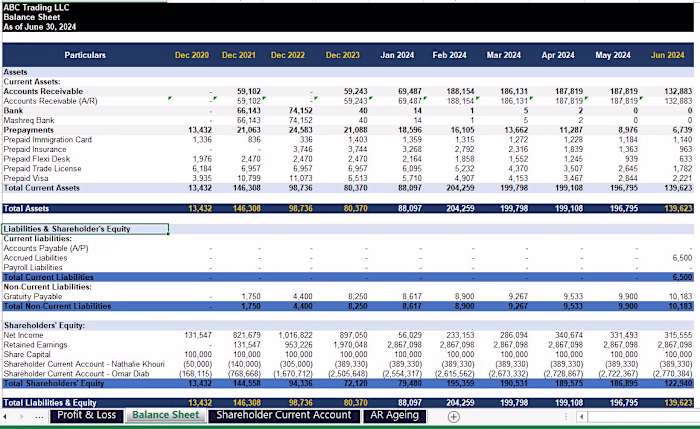The height and width of the screenshot is (429, 700).
Task: Click the 'ABC Trading LLC' title cell
Action: 36,8
